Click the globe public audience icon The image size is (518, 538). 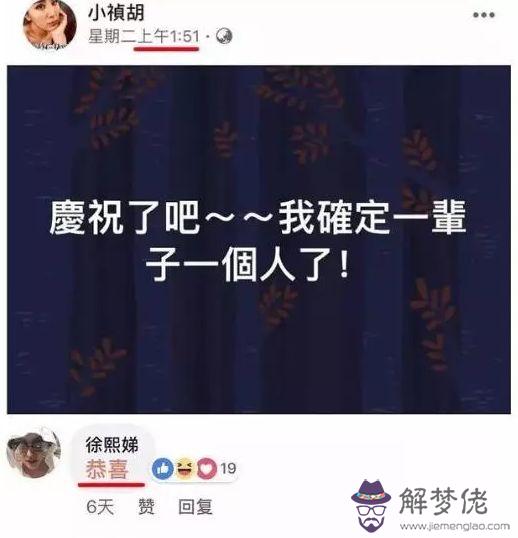click(x=224, y=36)
